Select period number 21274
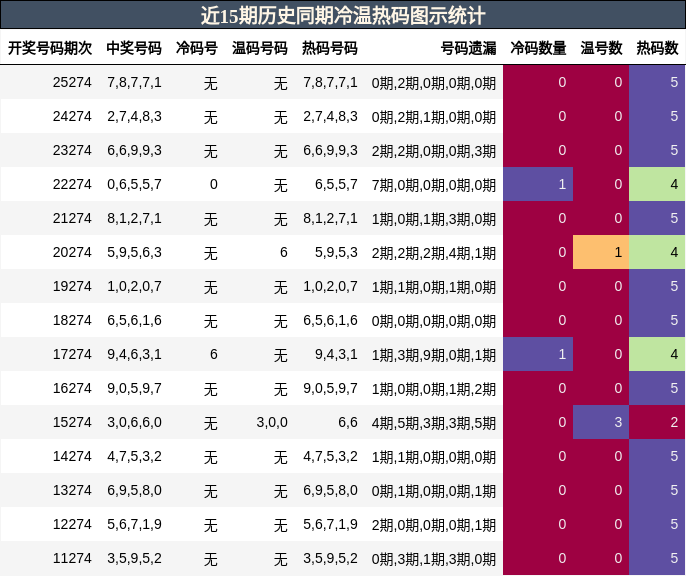 coord(72,218)
